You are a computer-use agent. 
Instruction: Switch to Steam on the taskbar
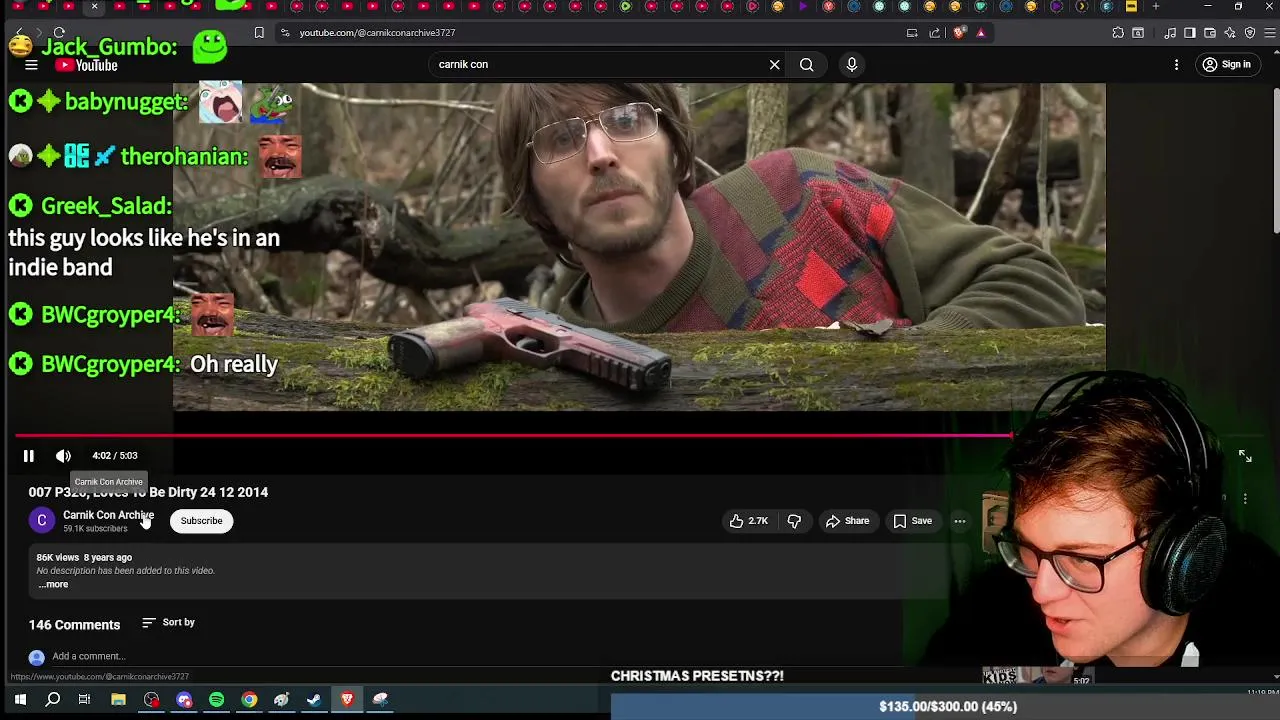coord(314,700)
